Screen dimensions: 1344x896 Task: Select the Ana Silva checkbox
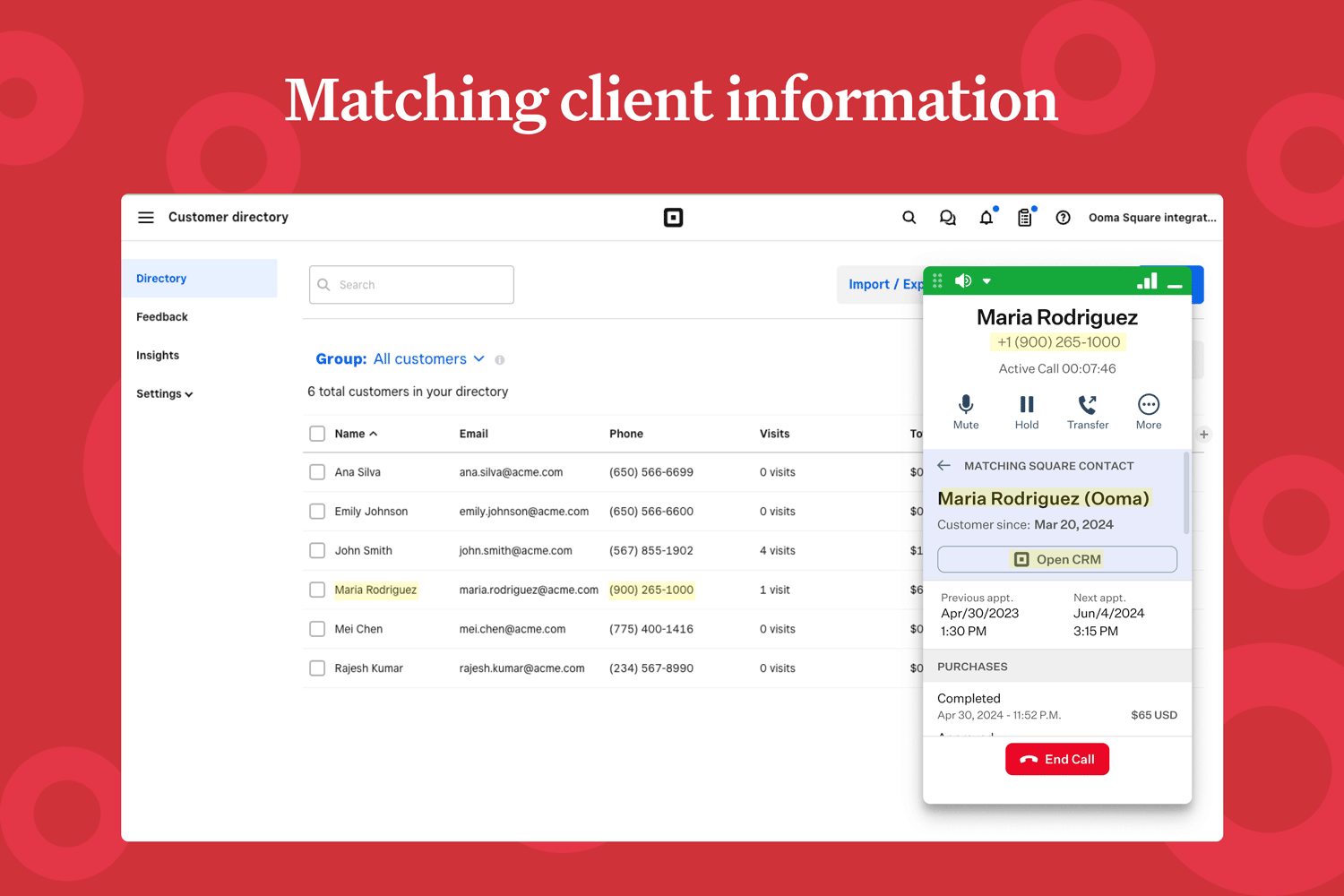(x=317, y=472)
